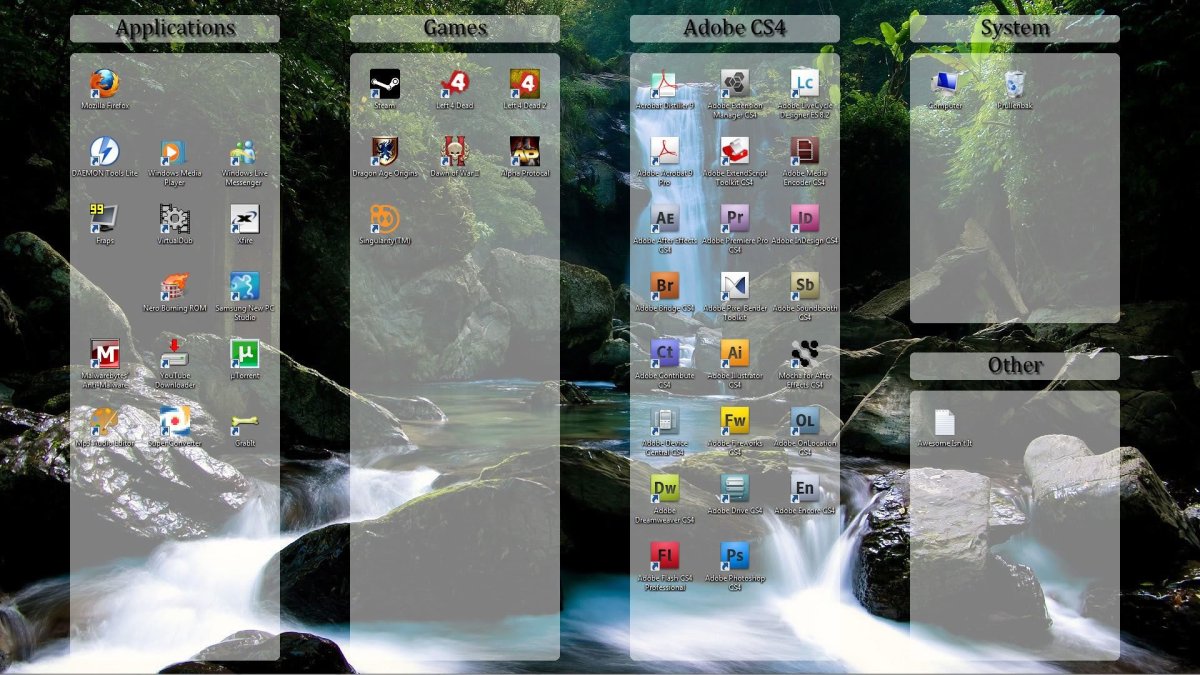Click the Adobe Dreamweaver CS4 shortcut

click(665, 489)
